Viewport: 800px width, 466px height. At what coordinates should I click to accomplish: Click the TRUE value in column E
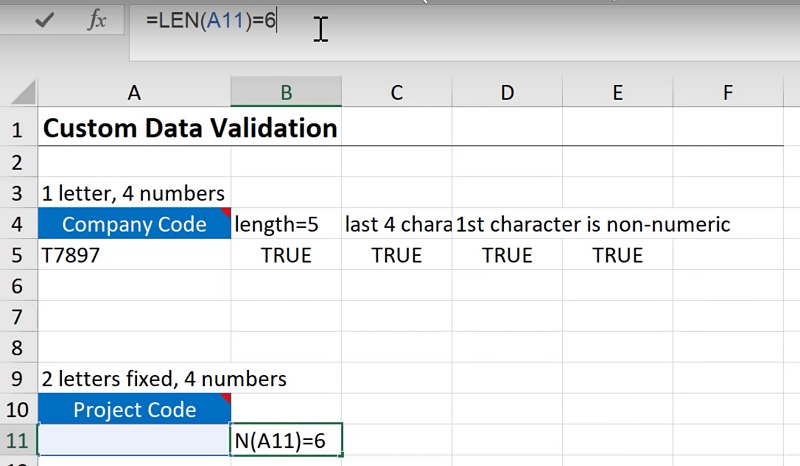tap(617, 255)
